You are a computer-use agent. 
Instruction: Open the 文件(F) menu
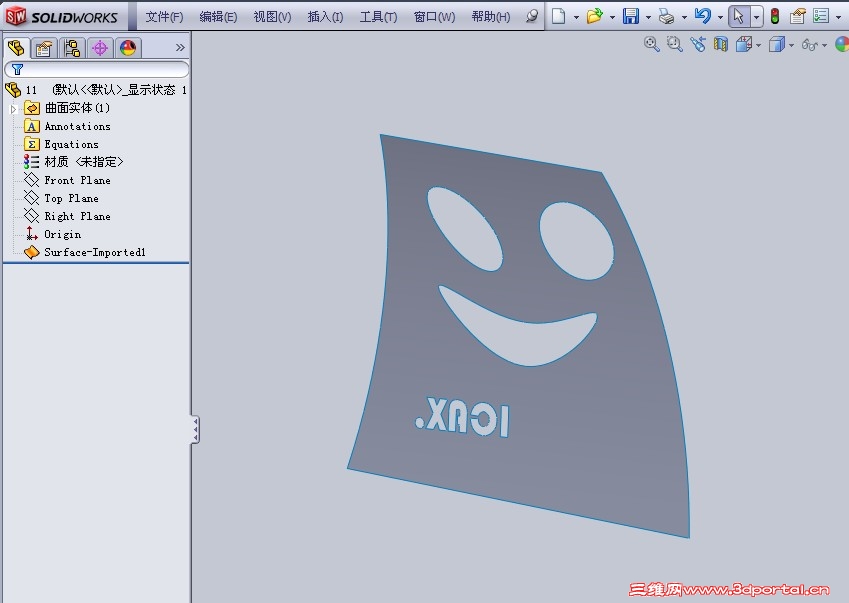click(x=164, y=17)
